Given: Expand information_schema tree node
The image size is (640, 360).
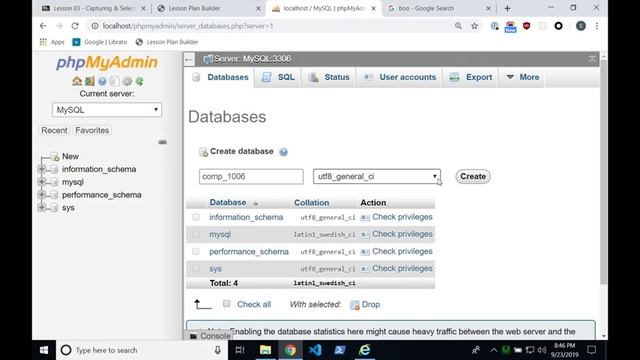Looking at the screenshot, I should 42,169.
